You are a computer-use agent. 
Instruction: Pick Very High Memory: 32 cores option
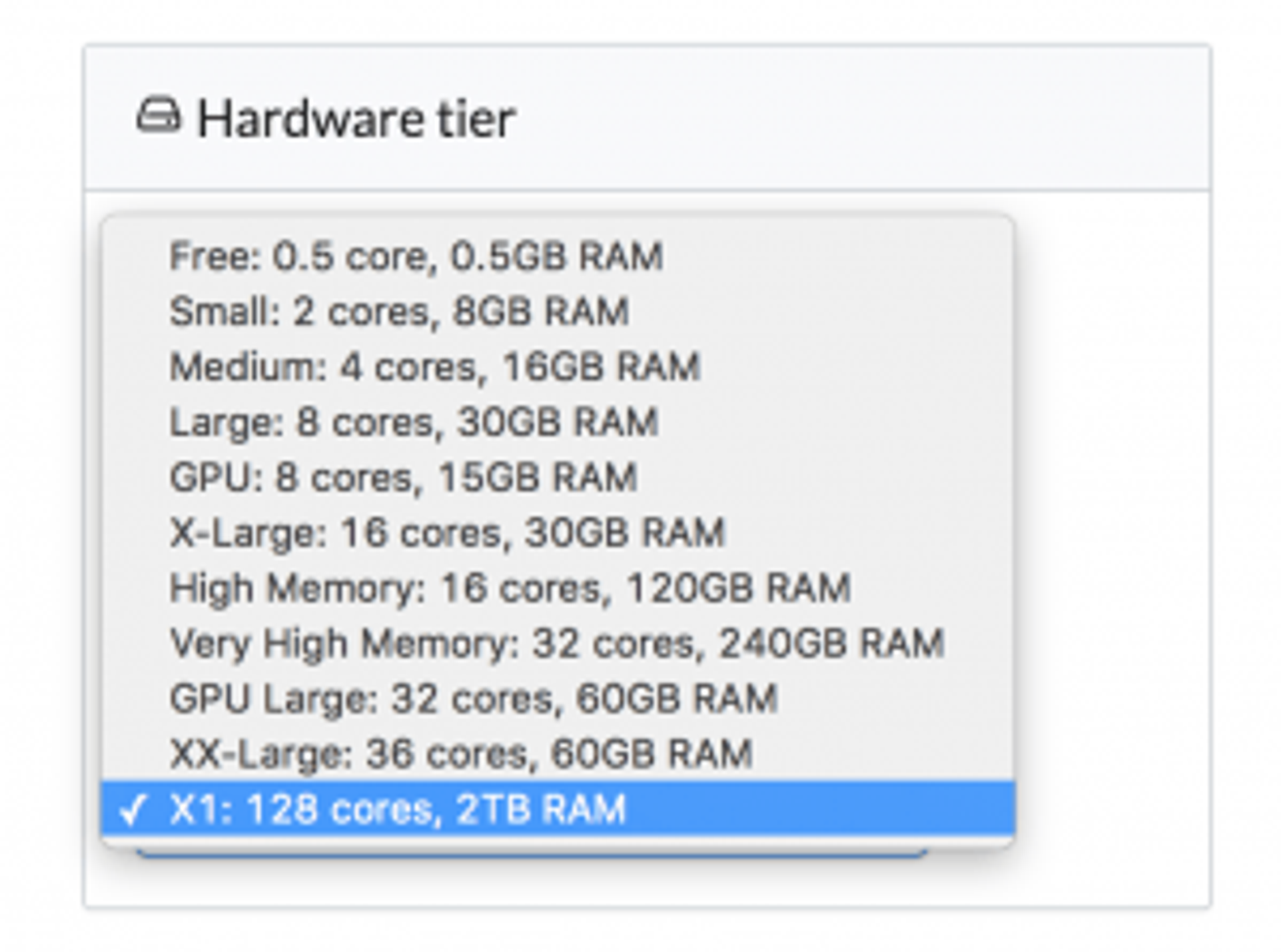(x=558, y=644)
